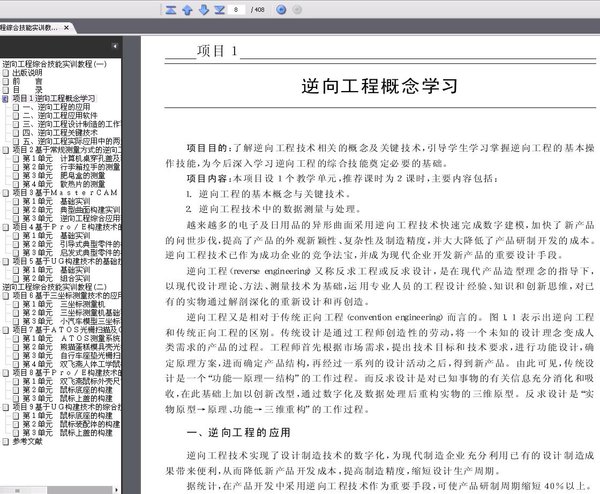Image resolution: width=600 pixels, height=494 pixels.
Task: Click section heading 一、逆向工程的应用 in page
Action: pos(238,432)
